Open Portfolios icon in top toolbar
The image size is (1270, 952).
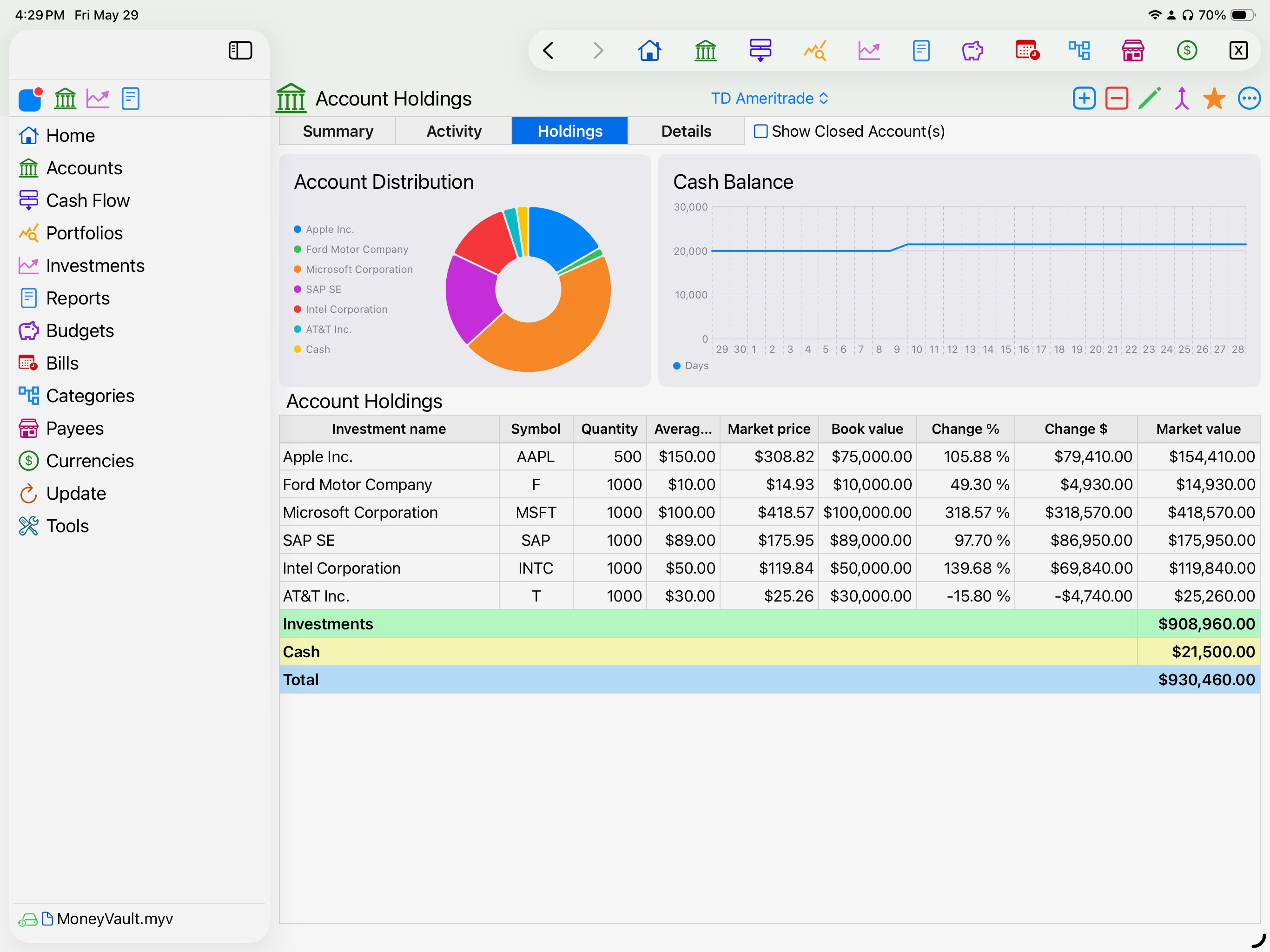click(815, 51)
